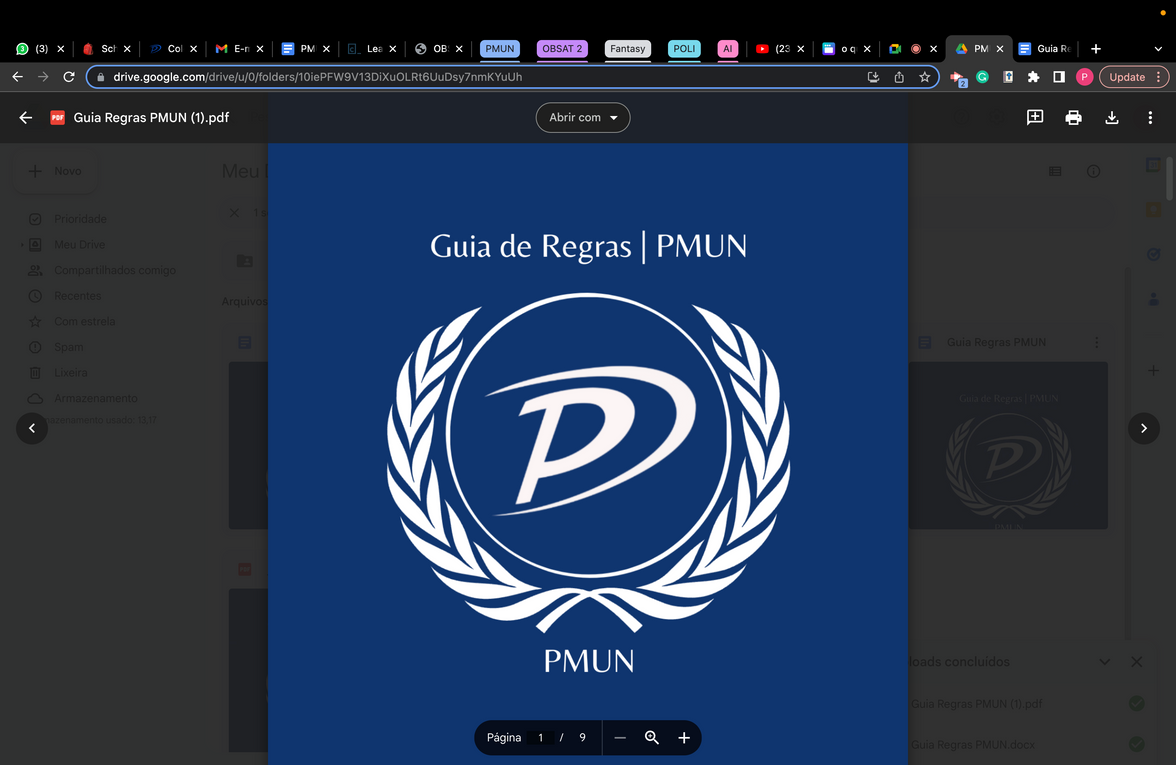Viewport: 1176px width, 765px height.
Task: Zoom in on the PDF page
Action: [x=684, y=738]
